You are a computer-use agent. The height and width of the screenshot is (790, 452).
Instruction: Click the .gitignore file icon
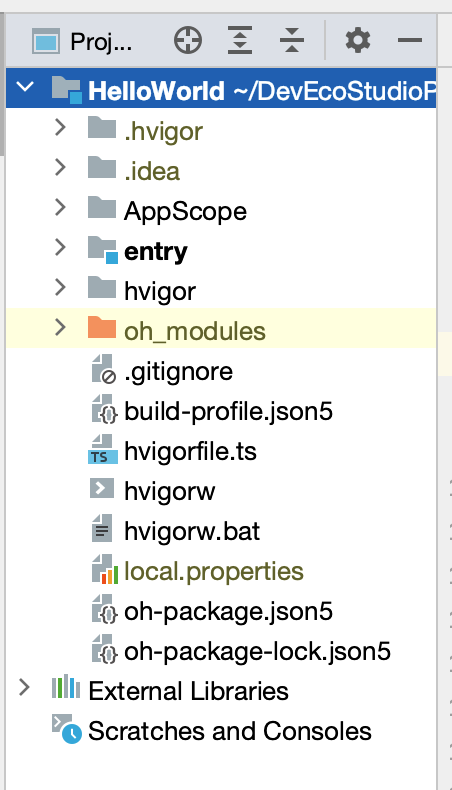103,369
